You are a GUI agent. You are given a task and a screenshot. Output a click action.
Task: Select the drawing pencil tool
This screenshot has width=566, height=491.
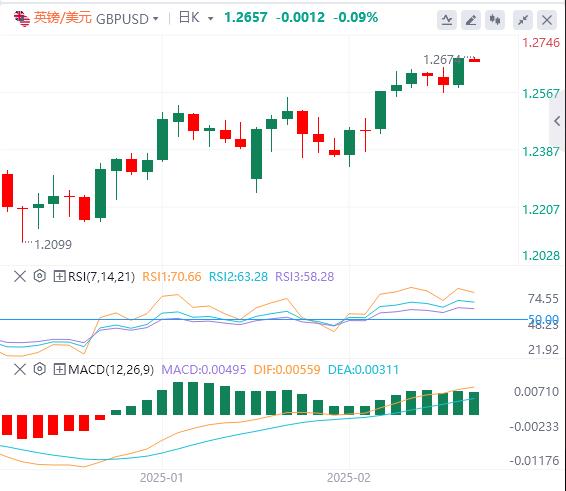[x=471, y=20]
